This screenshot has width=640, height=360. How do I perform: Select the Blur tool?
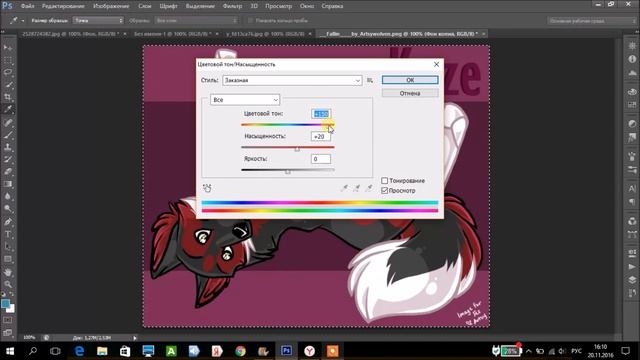[x=8, y=196]
